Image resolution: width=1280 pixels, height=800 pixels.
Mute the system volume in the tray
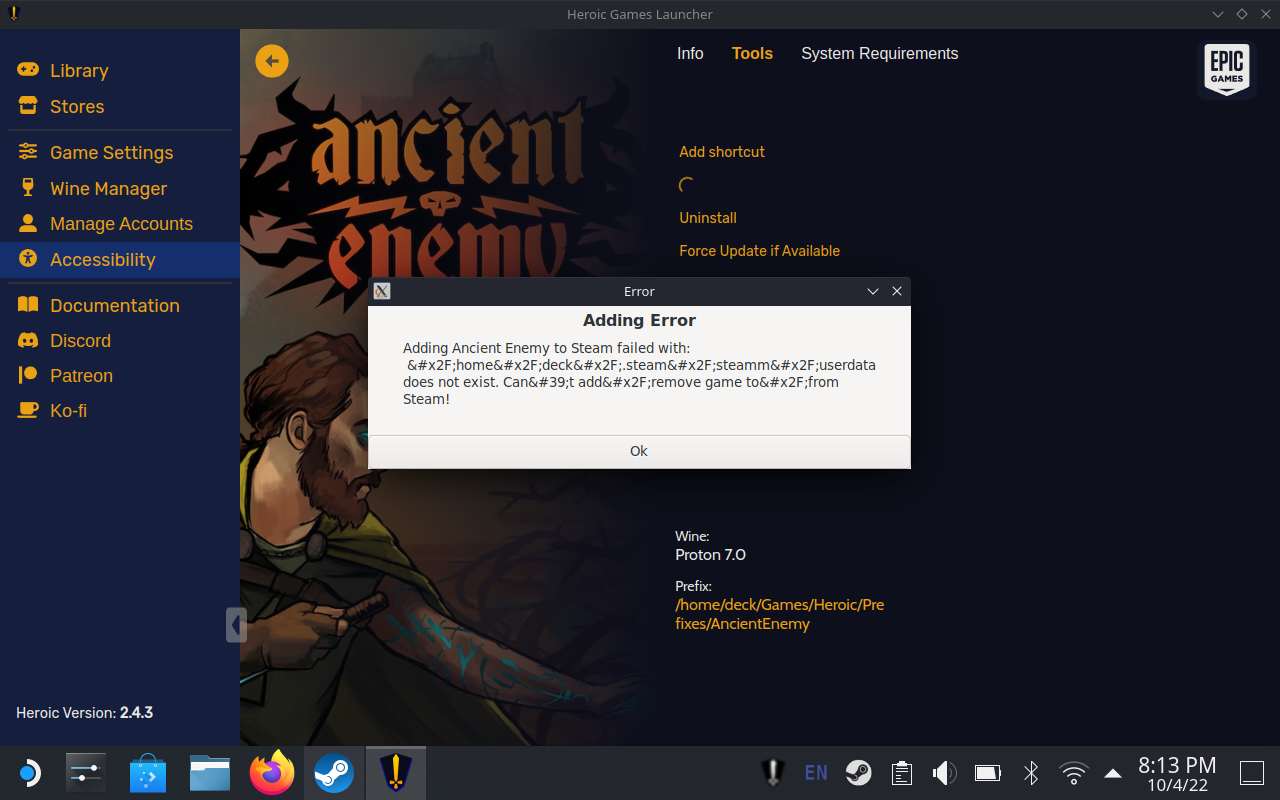[x=944, y=772]
